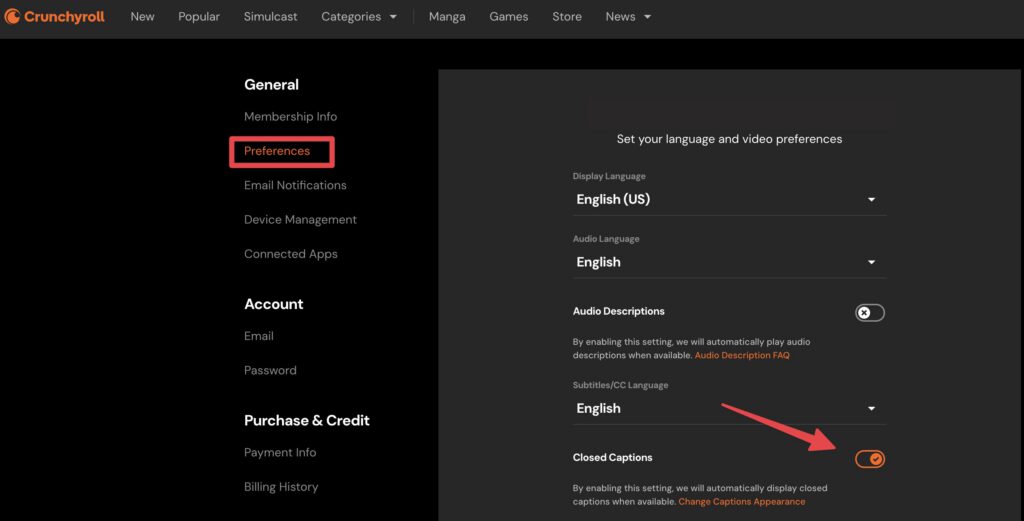The height and width of the screenshot is (521, 1024).
Task: Visit the Store link
Action: pyautogui.click(x=566, y=16)
